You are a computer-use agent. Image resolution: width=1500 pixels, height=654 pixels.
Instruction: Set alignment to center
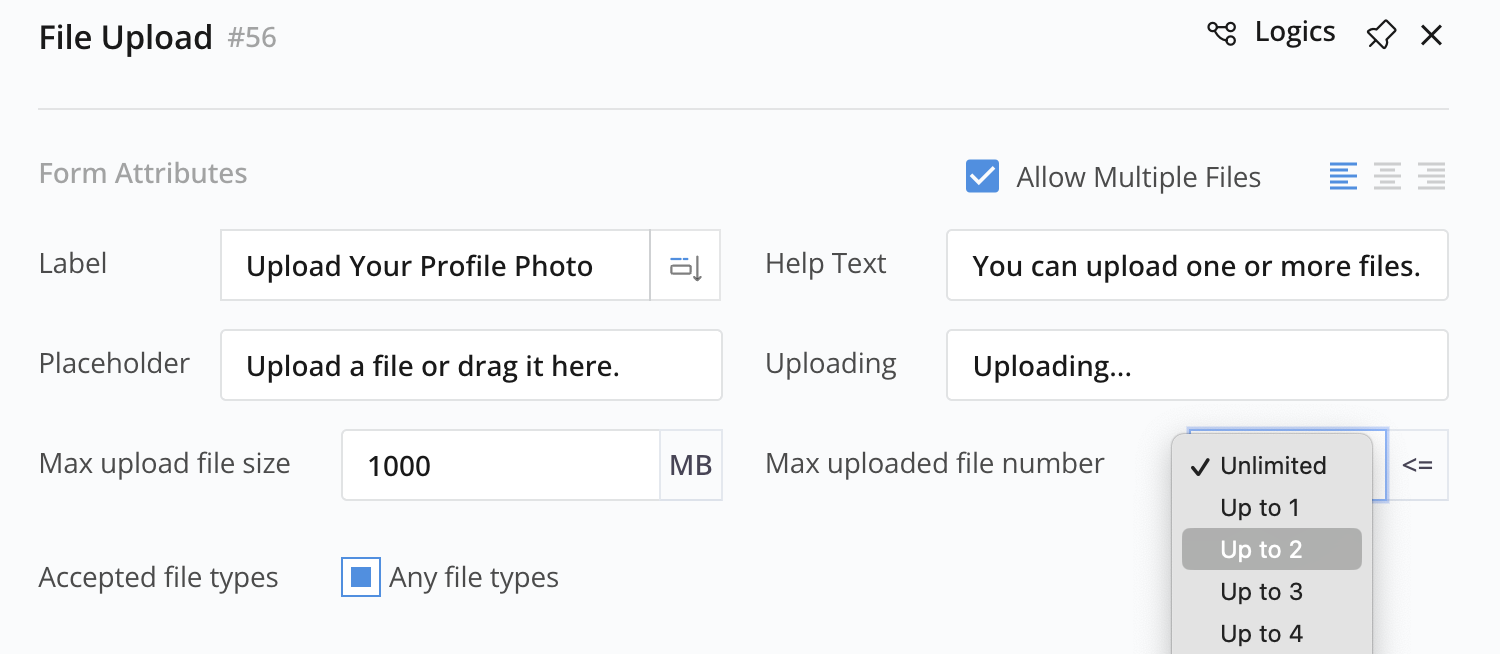point(1387,177)
